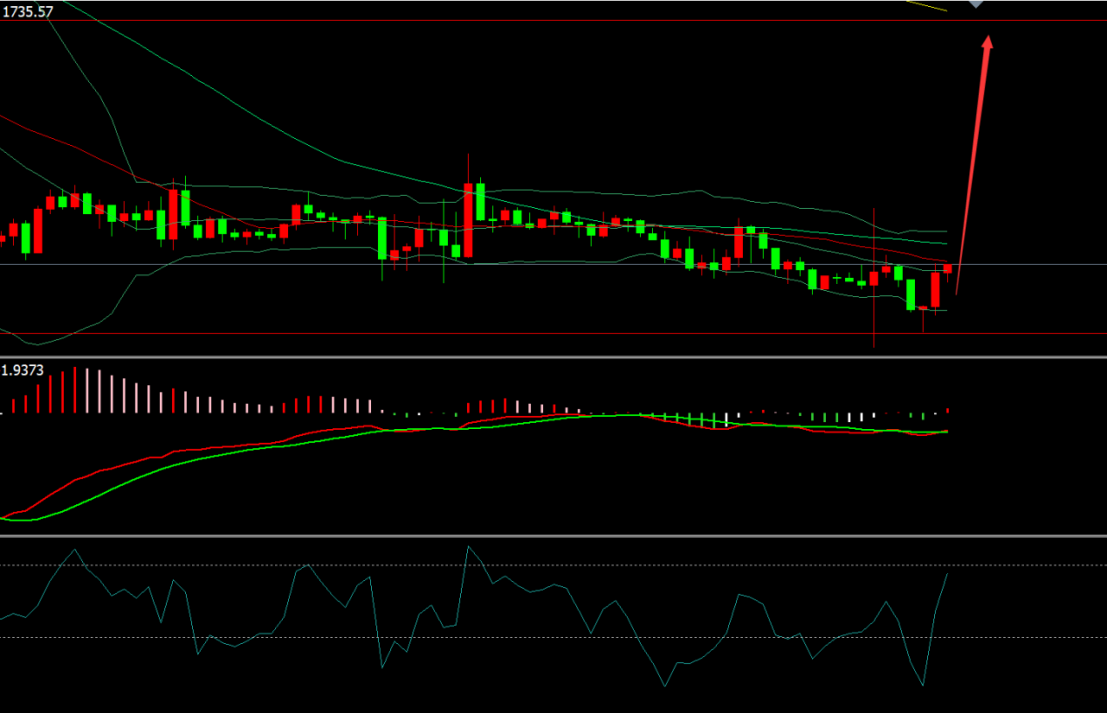The height and width of the screenshot is (714, 1107).
Task: Select the grey horizontal current price line
Action: coord(554,265)
